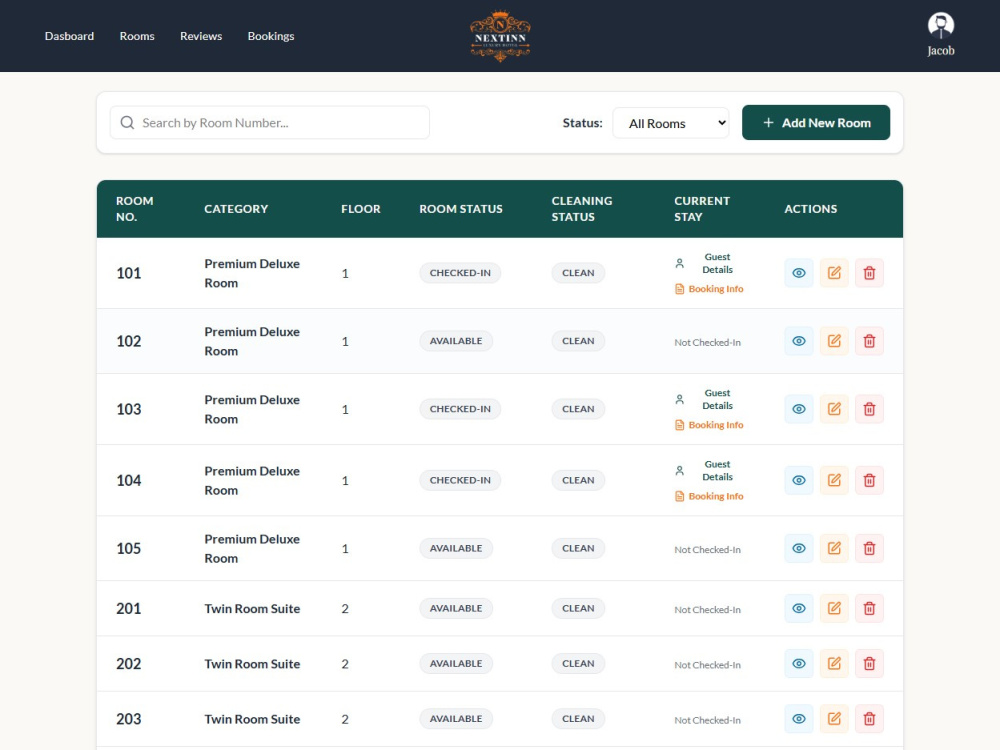Edit room 101 entry
Viewport: 1000px width, 750px height.
pos(834,273)
